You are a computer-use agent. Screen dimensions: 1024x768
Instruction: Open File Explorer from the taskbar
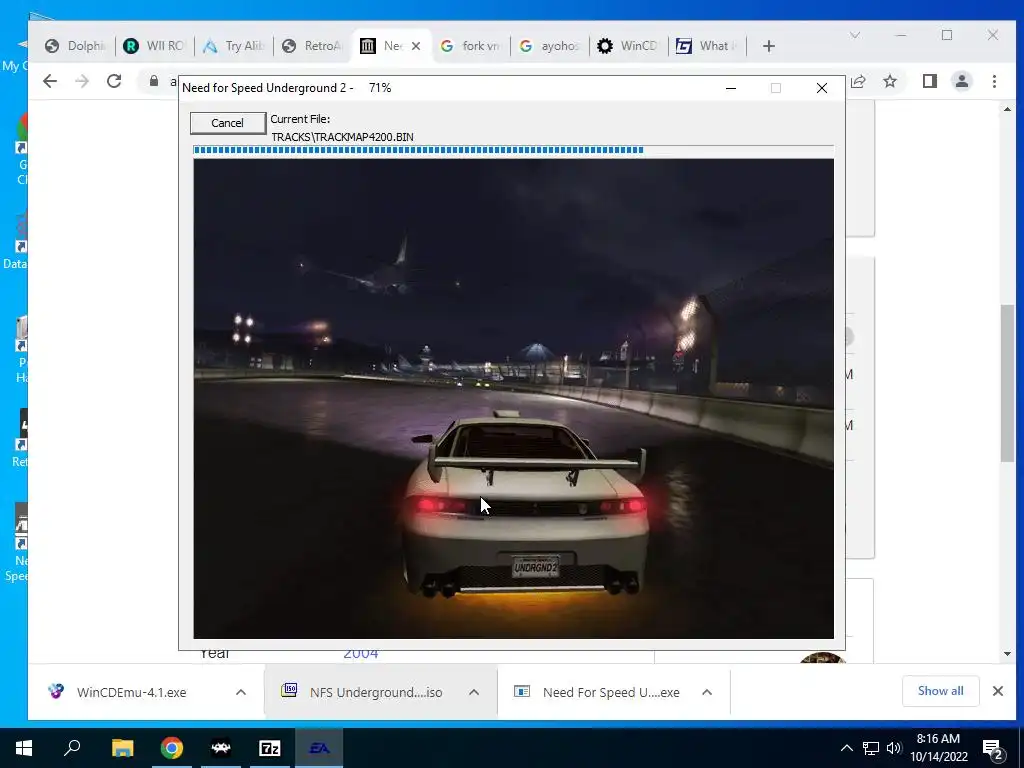122,748
